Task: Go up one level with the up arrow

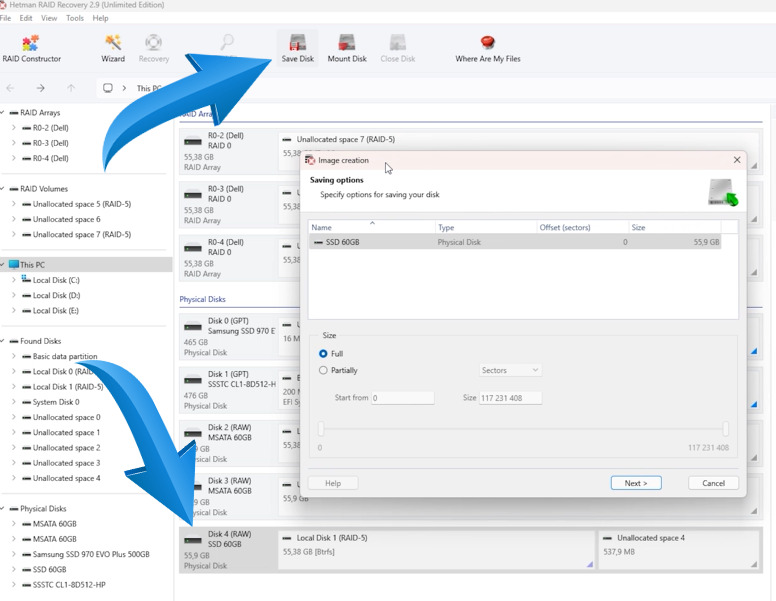Action: point(71,88)
